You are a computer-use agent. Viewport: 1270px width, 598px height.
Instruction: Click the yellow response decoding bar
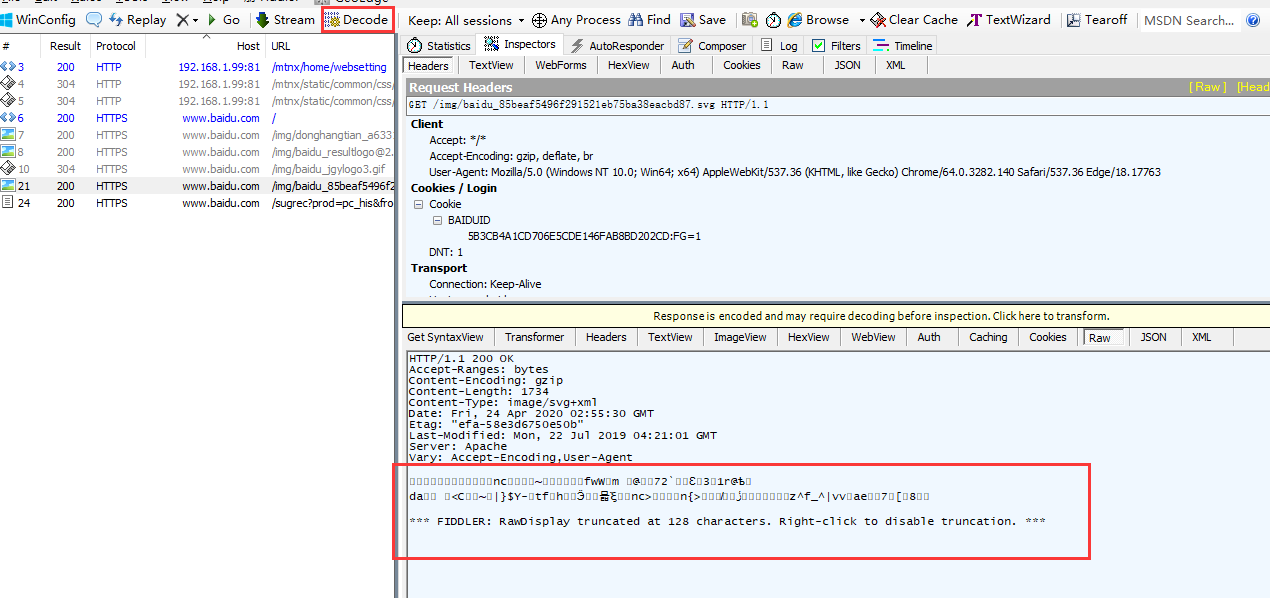click(x=835, y=316)
